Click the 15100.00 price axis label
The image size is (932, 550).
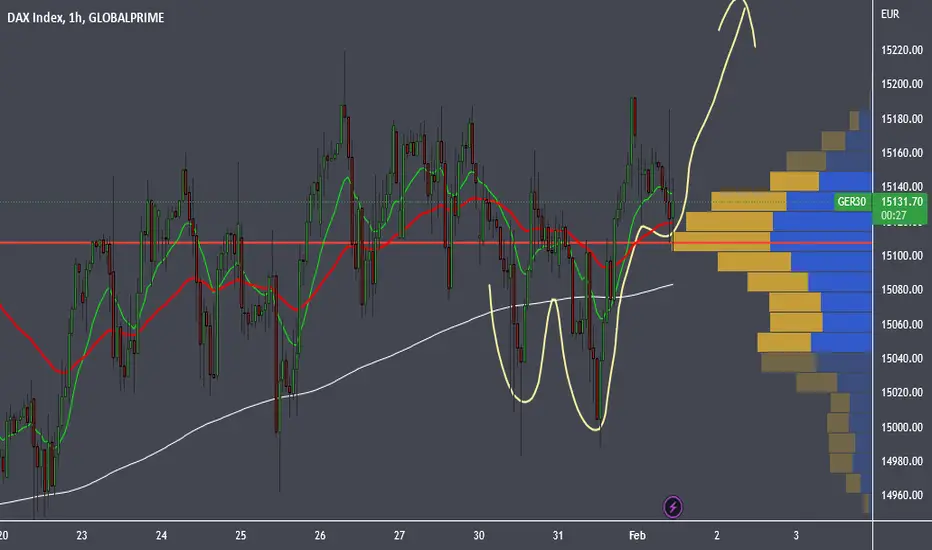(902, 256)
